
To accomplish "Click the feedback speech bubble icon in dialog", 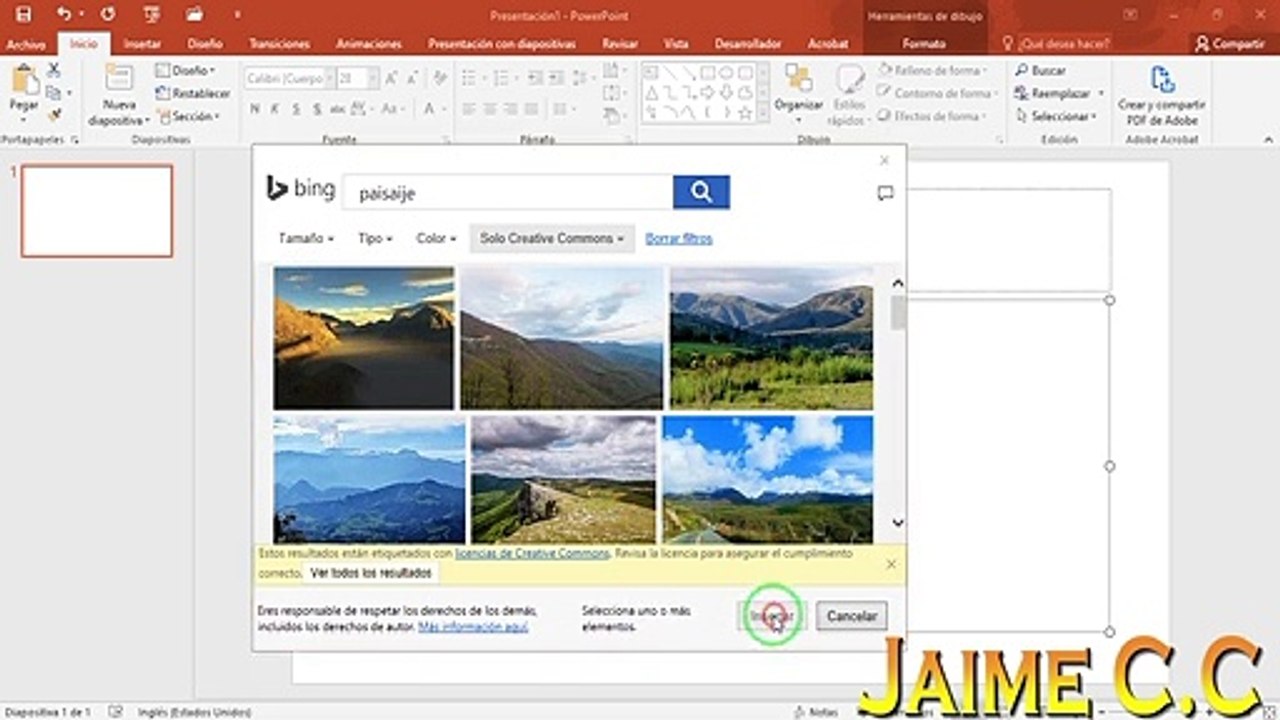I will 885,193.
